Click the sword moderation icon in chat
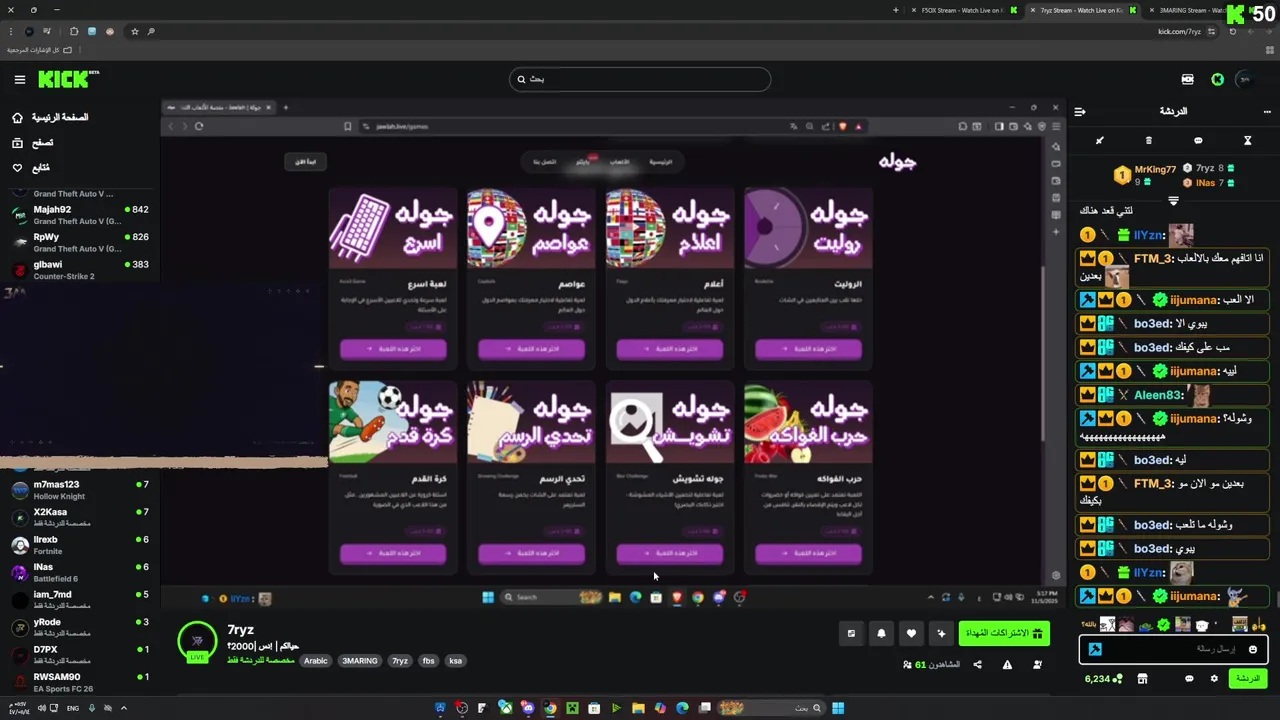This screenshot has width=1280, height=720. tap(1099, 141)
